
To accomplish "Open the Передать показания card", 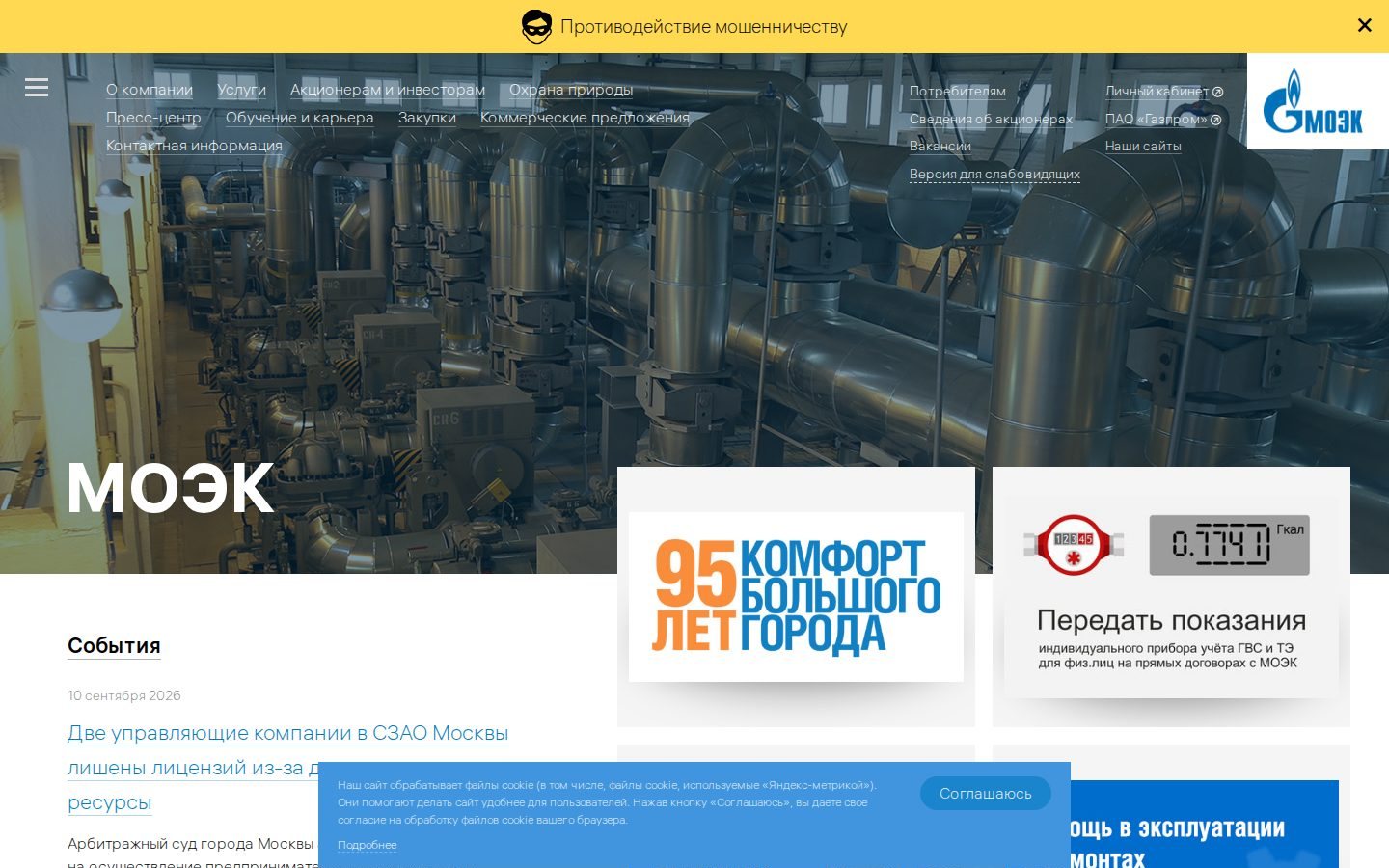I will [x=1171, y=597].
